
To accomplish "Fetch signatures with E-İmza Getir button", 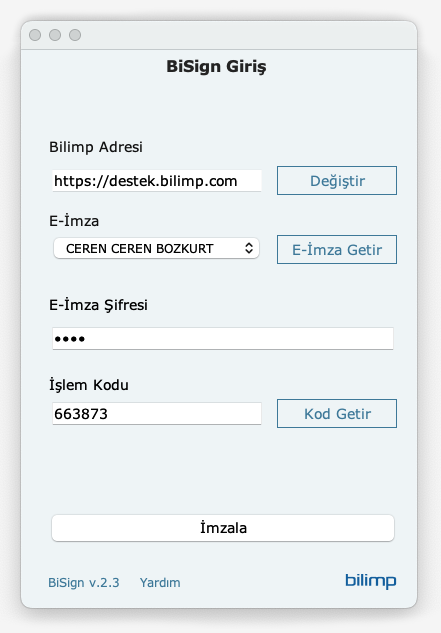I will [337, 249].
